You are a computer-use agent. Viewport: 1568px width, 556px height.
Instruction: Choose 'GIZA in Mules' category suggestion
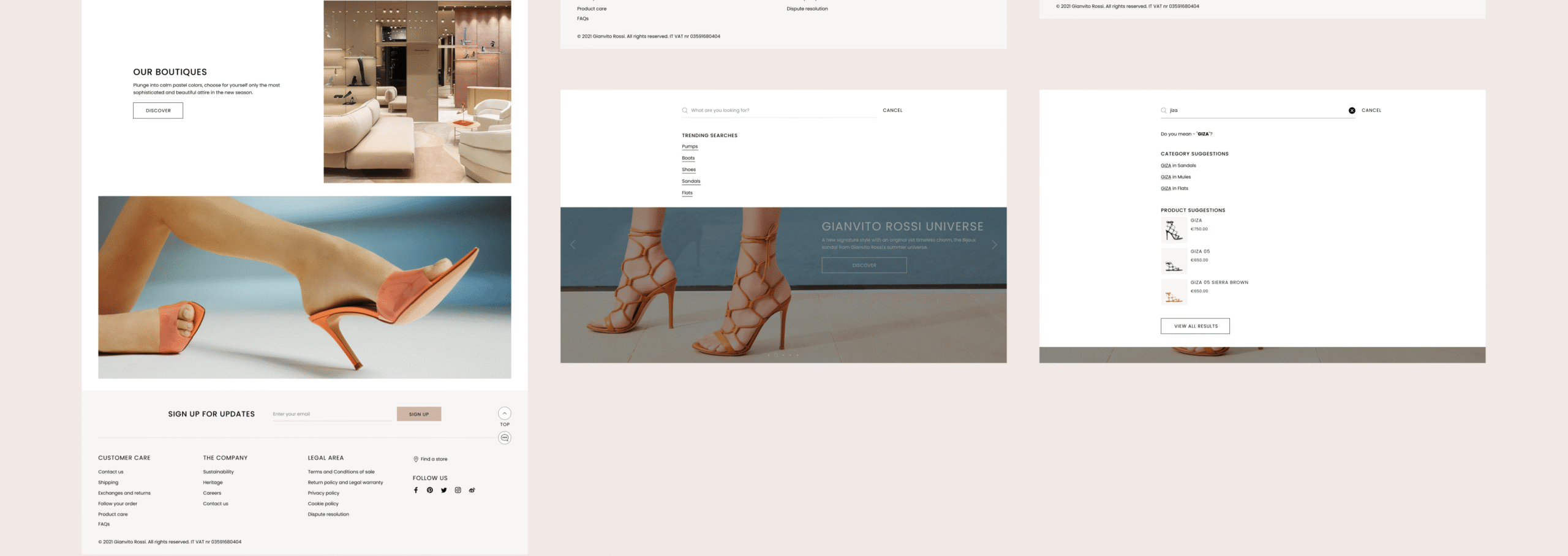click(1175, 177)
